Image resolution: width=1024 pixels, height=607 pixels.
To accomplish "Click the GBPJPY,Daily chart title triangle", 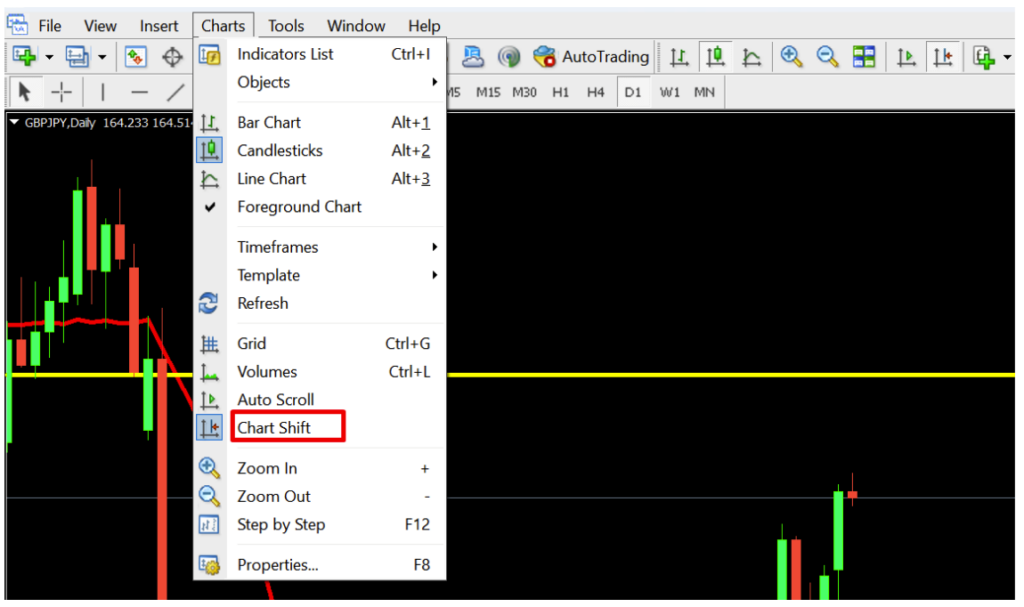I will pos(14,122).
